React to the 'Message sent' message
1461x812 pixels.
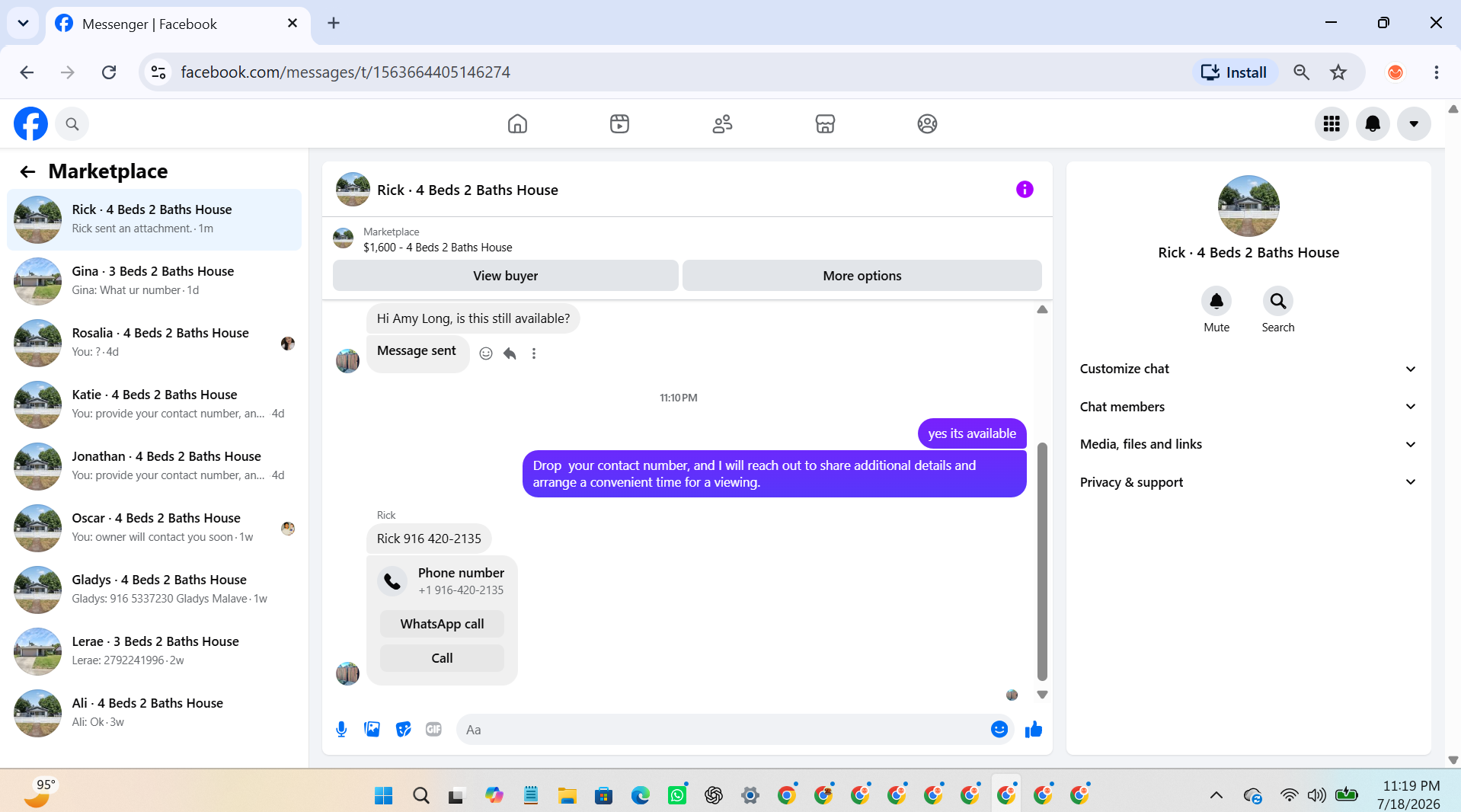tap(486, 353)
